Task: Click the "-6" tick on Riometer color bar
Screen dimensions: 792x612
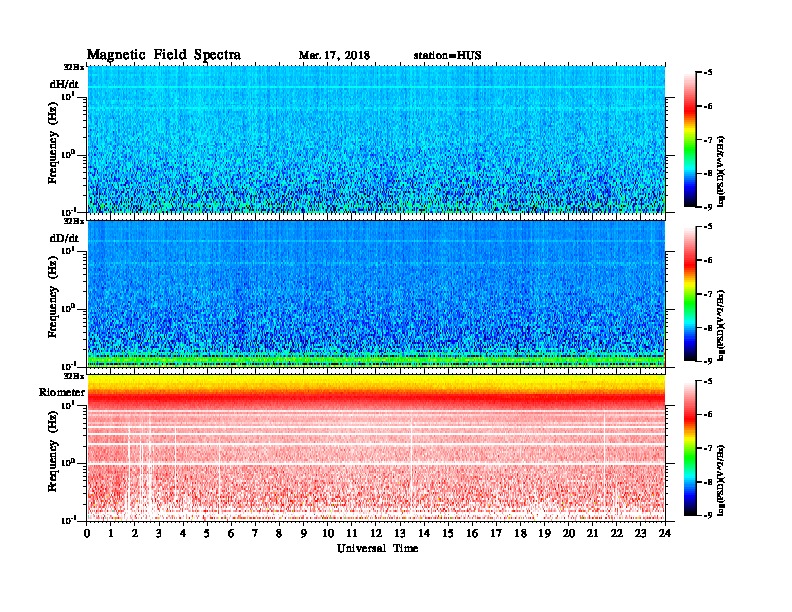Action: pos(708,415)
